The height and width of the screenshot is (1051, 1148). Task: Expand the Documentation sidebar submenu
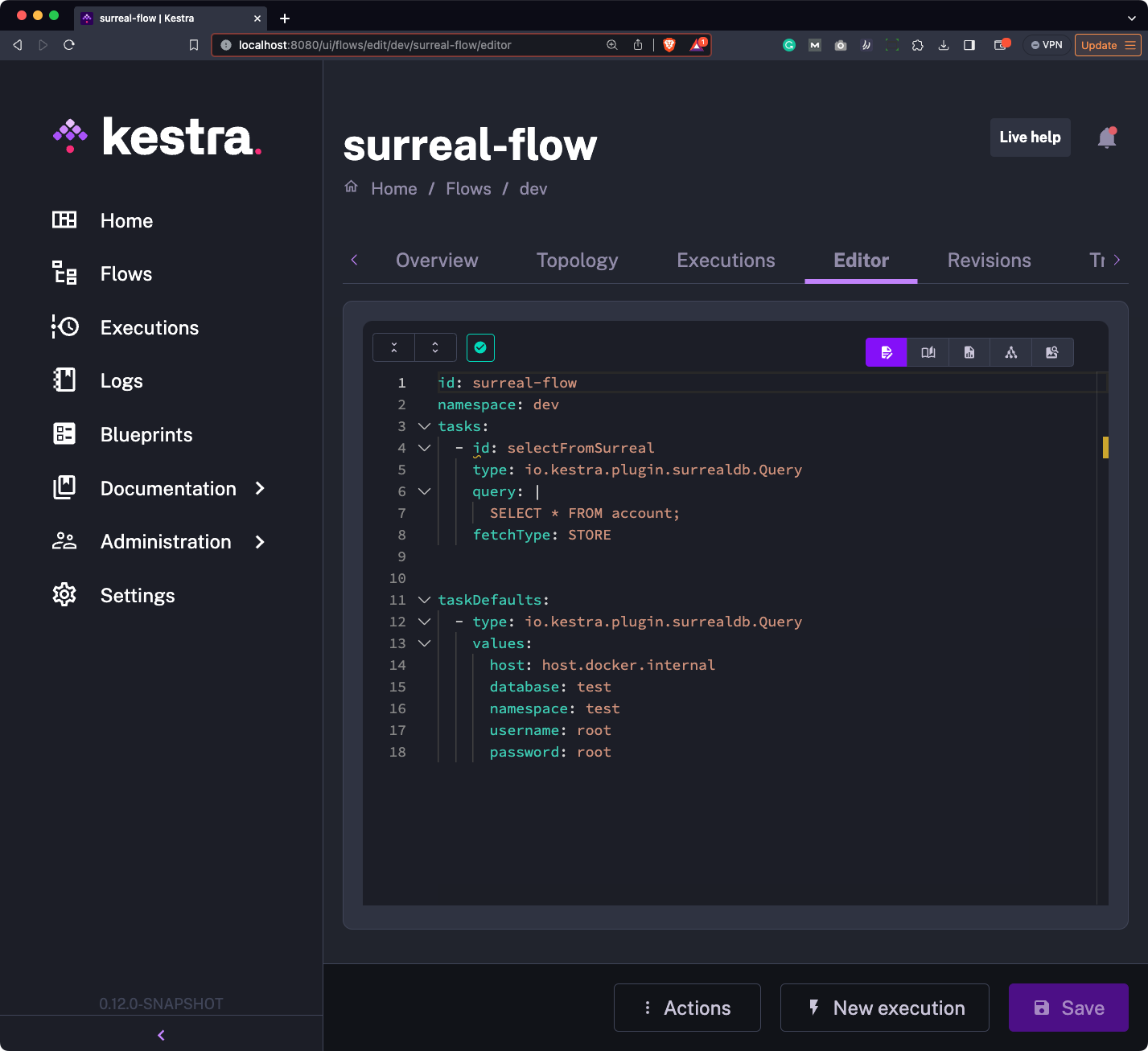(x=259, y=488)
